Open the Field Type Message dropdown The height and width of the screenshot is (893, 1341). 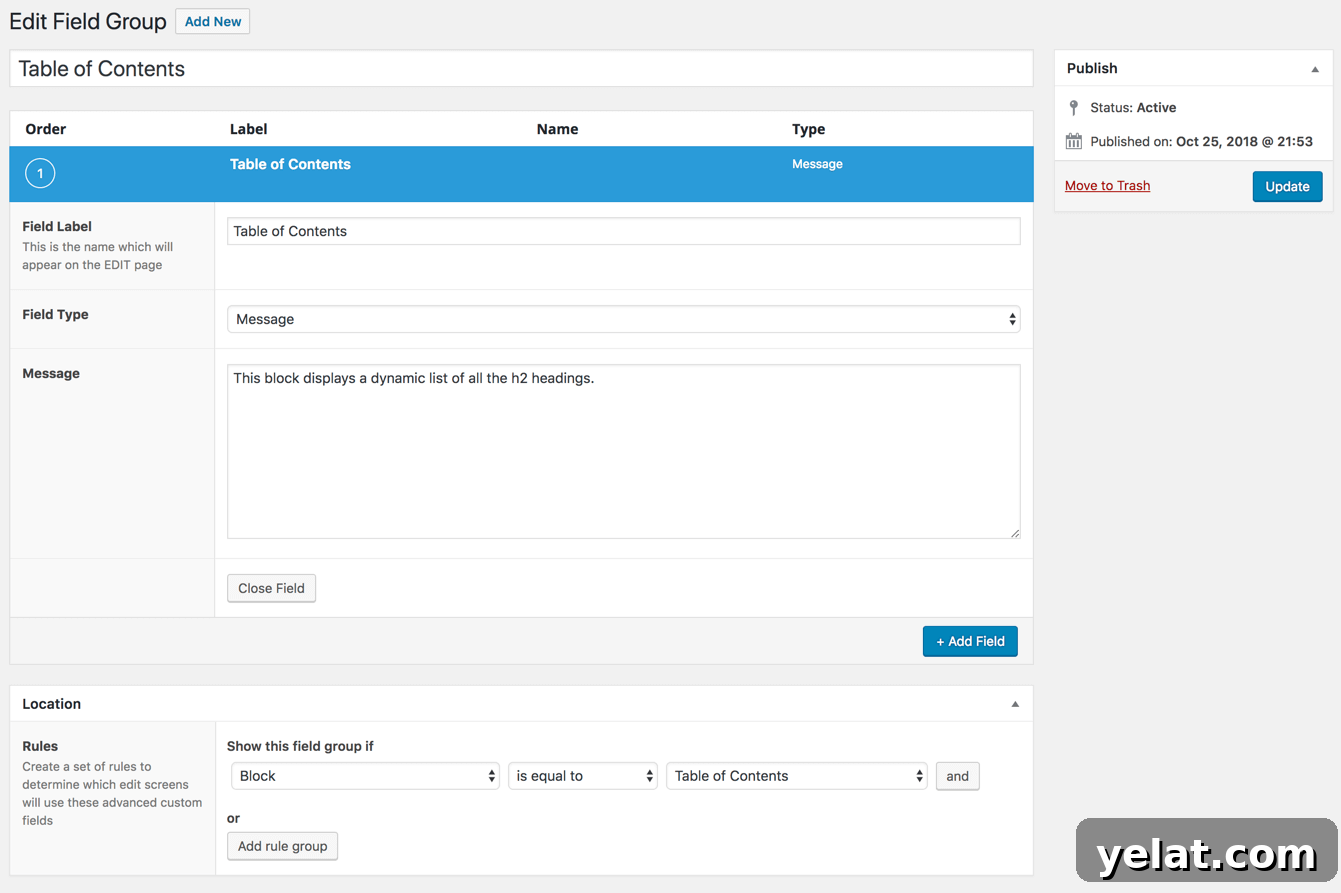coord(624,319)
